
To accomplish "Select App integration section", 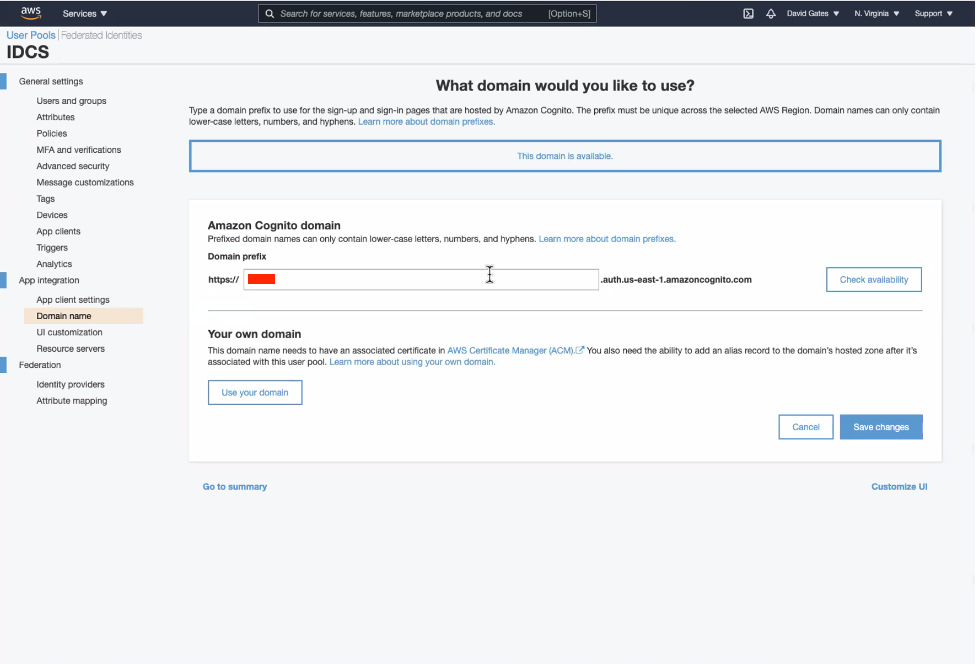I will (x=49, y=280).
